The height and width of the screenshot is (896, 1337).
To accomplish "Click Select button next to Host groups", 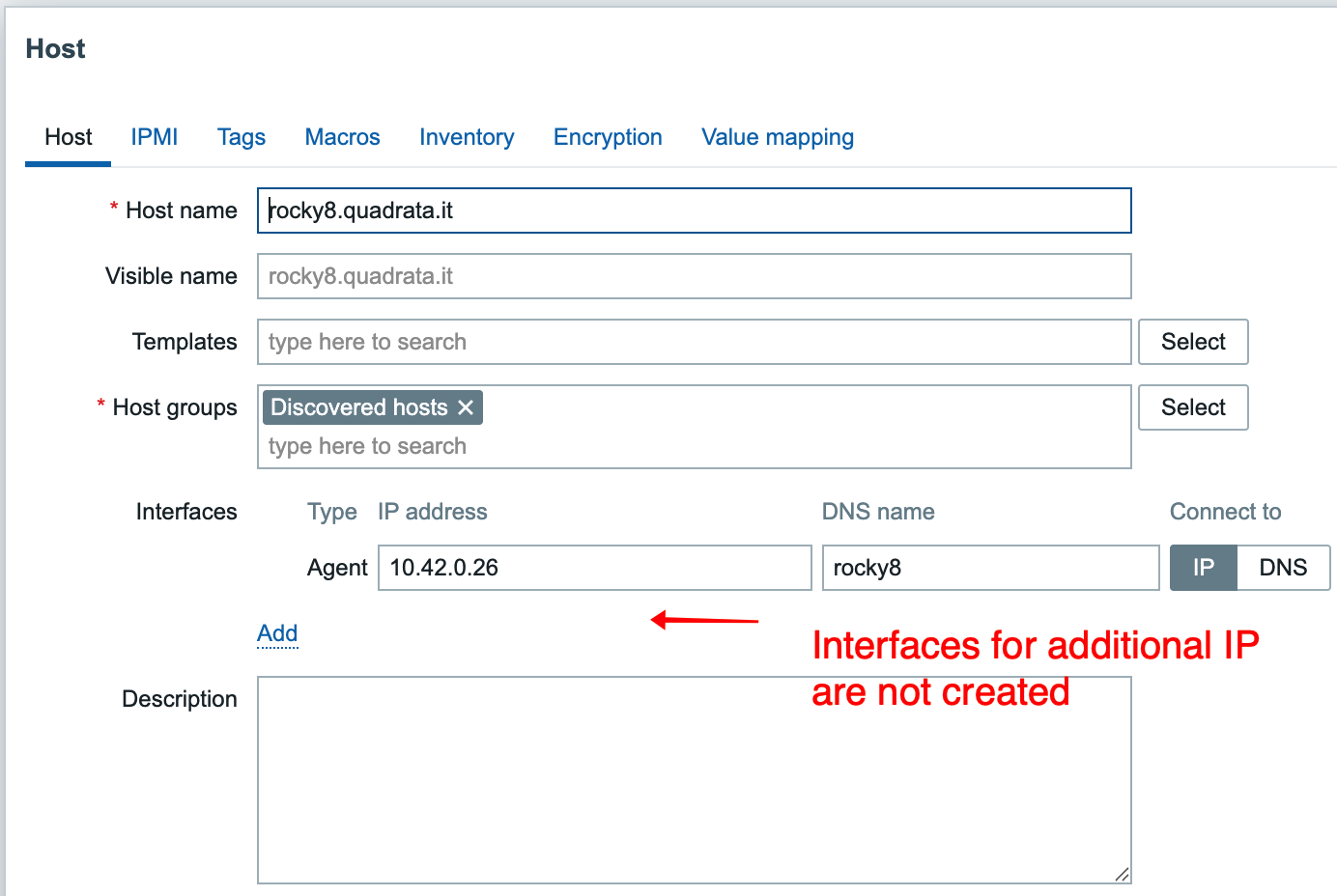I will point(1193,407).
